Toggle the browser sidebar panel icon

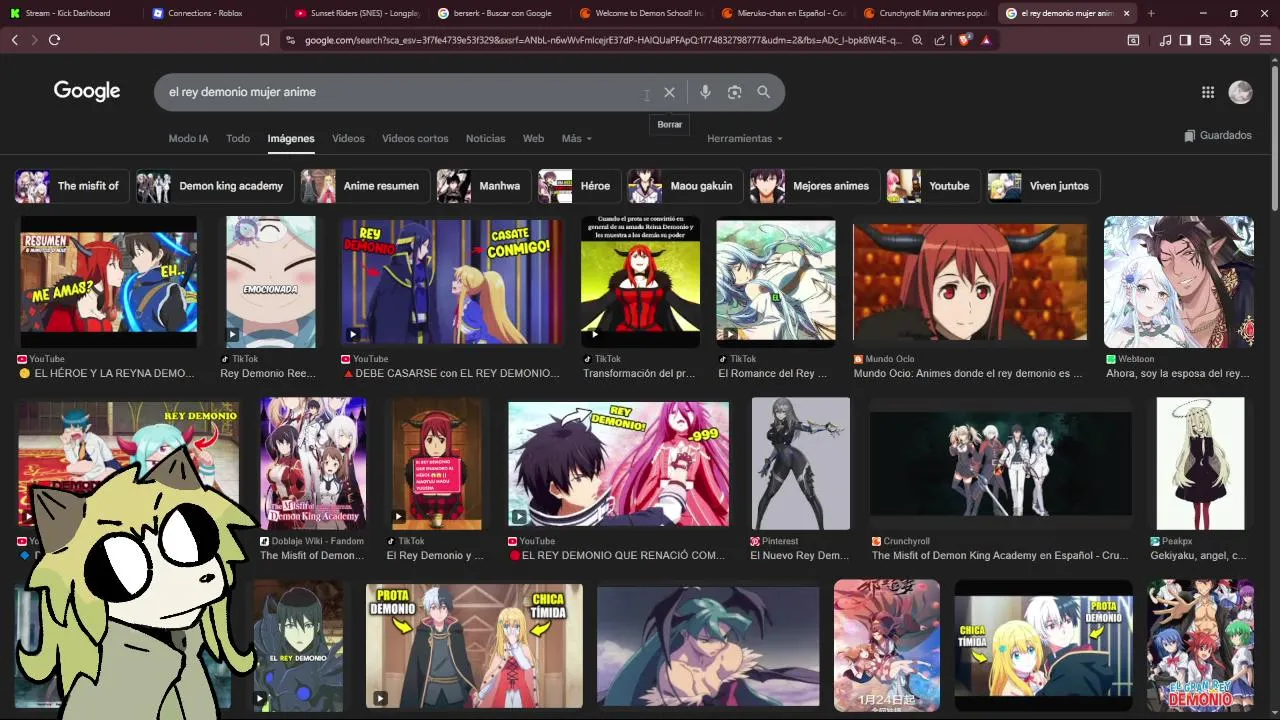[1185, 40]
